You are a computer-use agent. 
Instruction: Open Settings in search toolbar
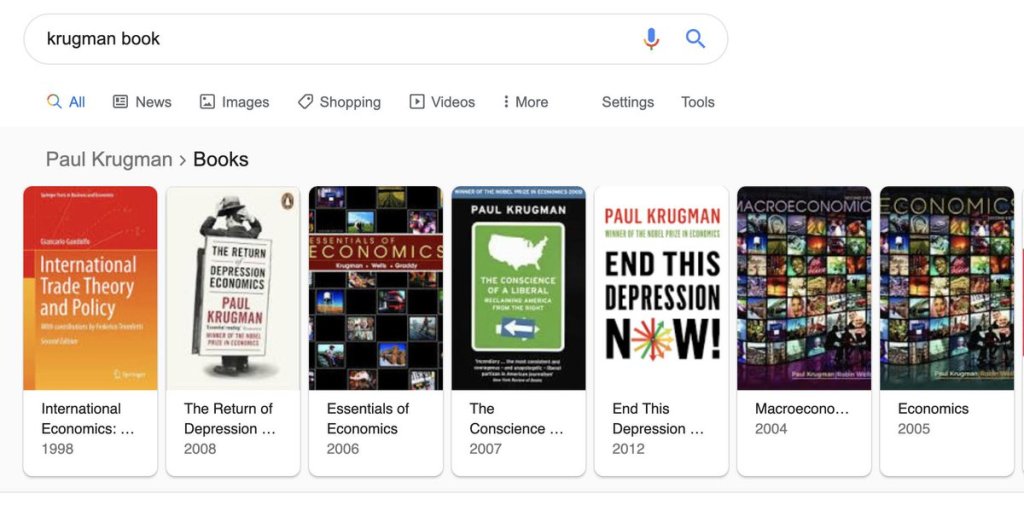(627, 102)
